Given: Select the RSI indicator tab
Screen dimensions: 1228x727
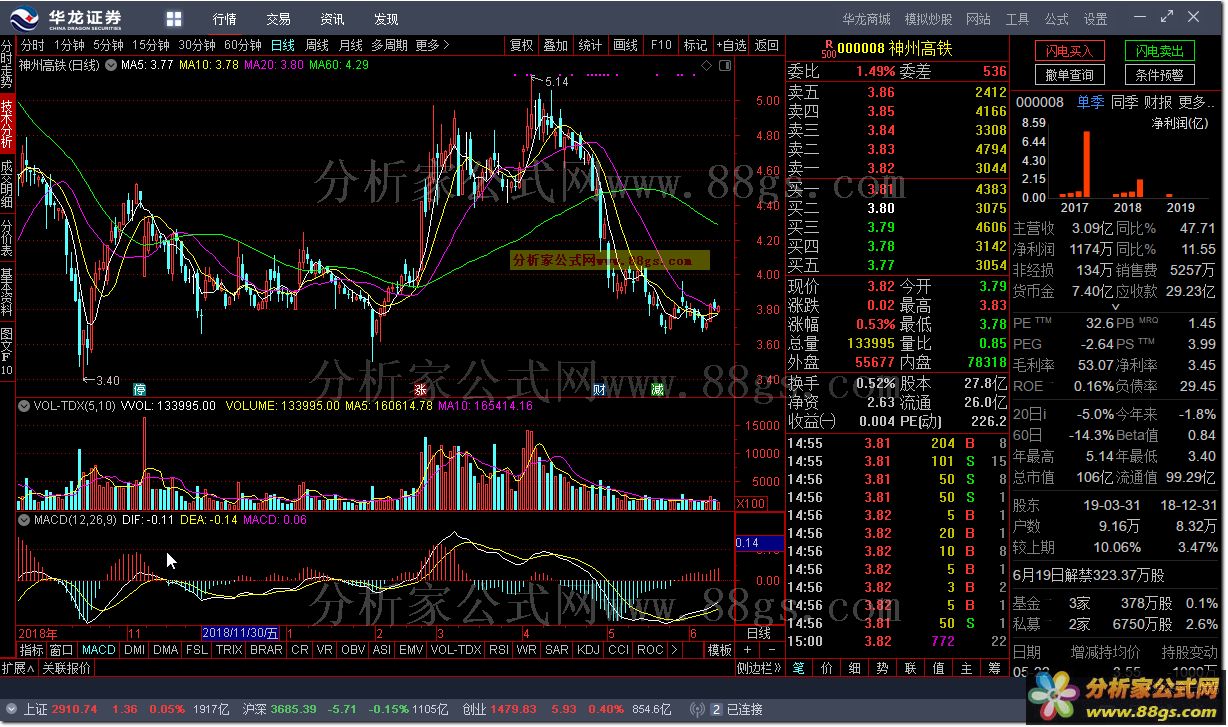Looking at the screenshot, I should 499,650.
